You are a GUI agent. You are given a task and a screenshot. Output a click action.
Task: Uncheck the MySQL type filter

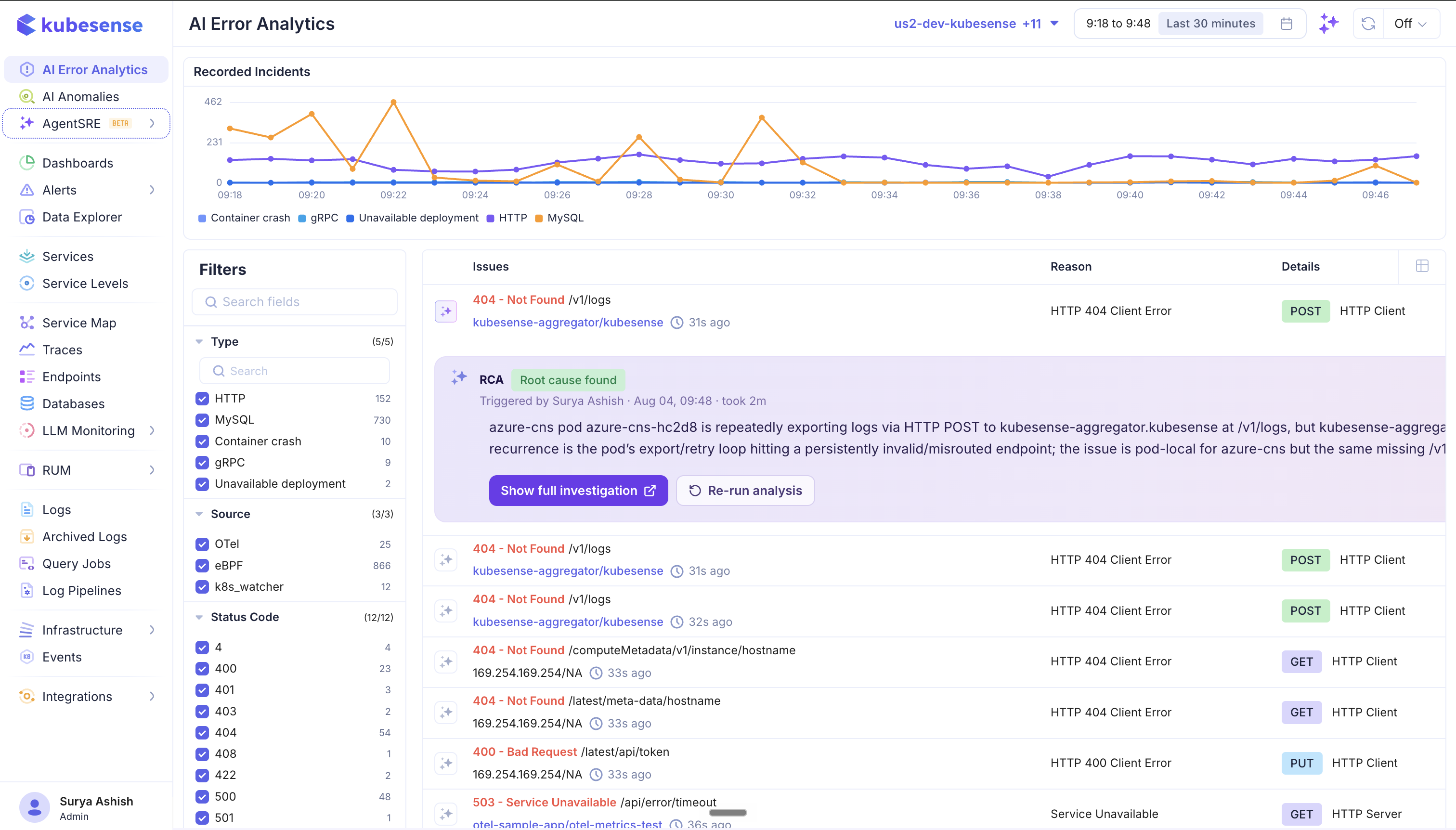tap(202, 420)
